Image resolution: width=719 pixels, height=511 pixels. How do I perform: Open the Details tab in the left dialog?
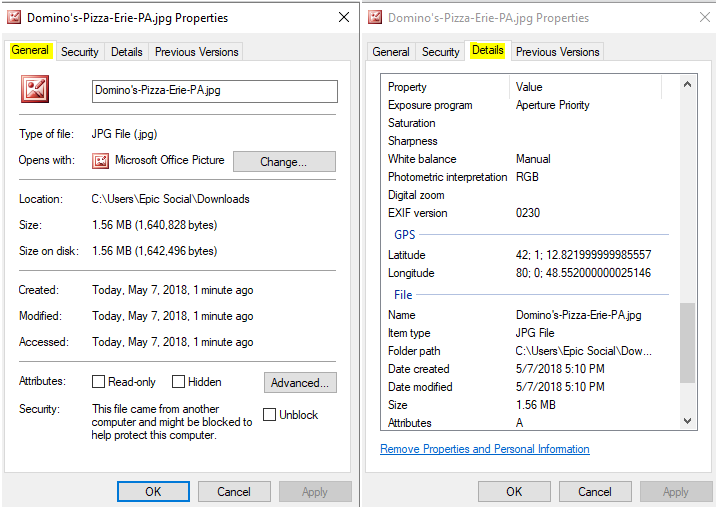pos(127,52)
